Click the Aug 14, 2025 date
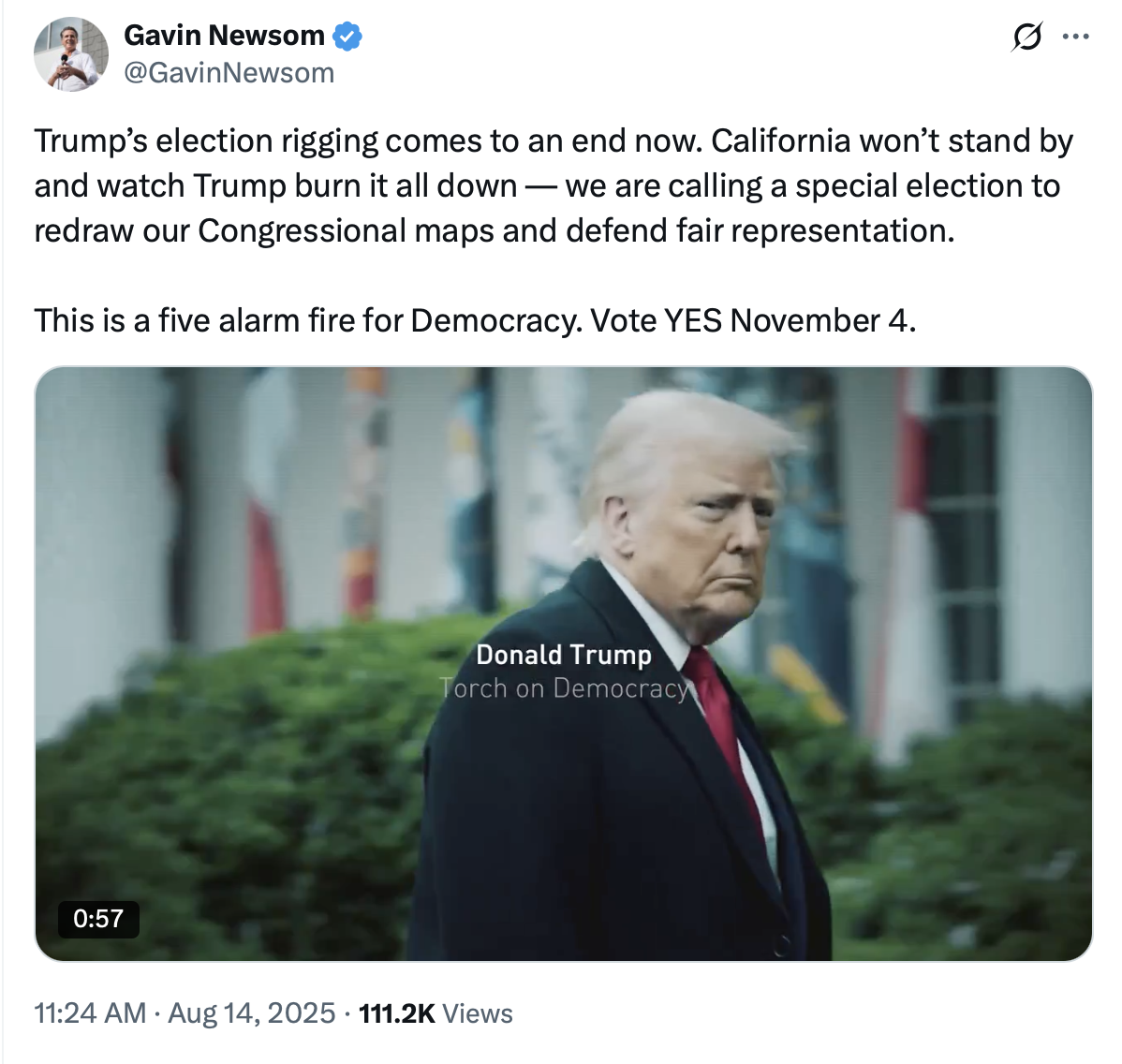 pos(251,1013)
